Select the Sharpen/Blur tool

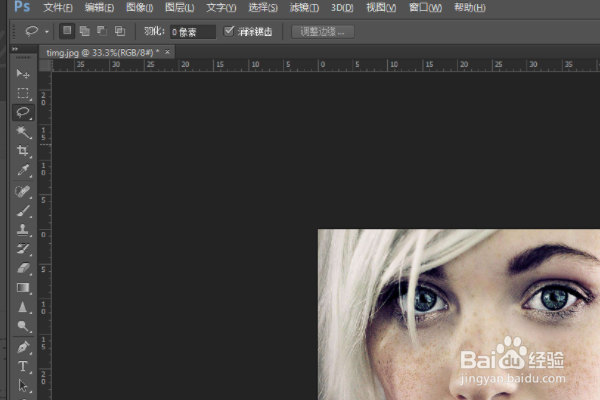pyautogui.click(x=23, y=307)
